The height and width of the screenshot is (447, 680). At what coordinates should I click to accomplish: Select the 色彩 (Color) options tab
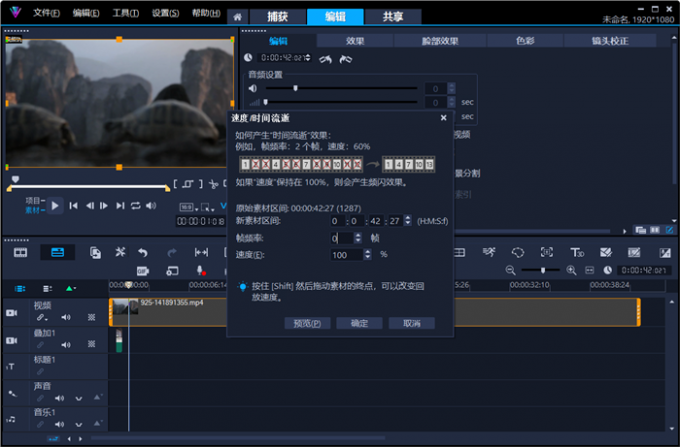[x=524, y=41]
